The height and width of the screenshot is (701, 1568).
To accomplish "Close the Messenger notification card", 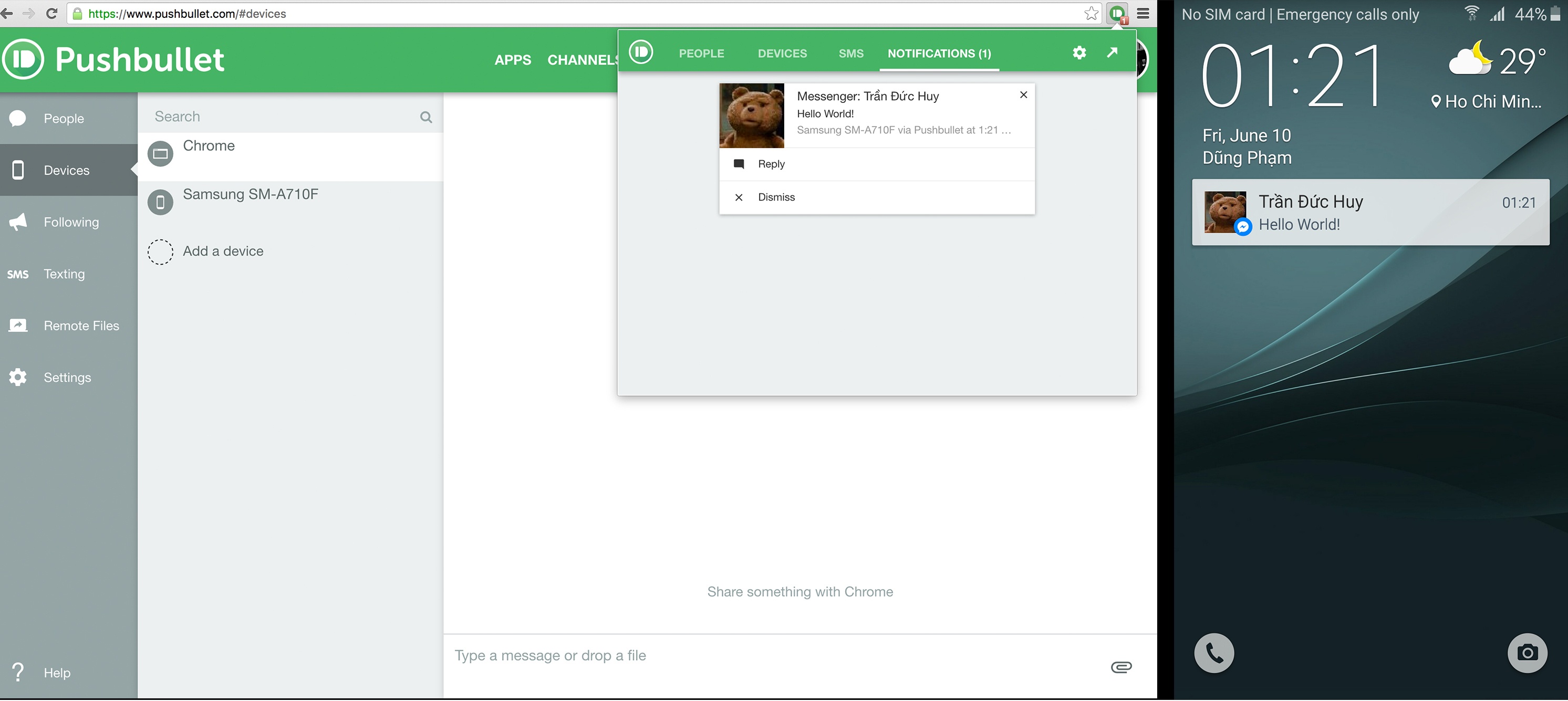I will point(1023,95).
